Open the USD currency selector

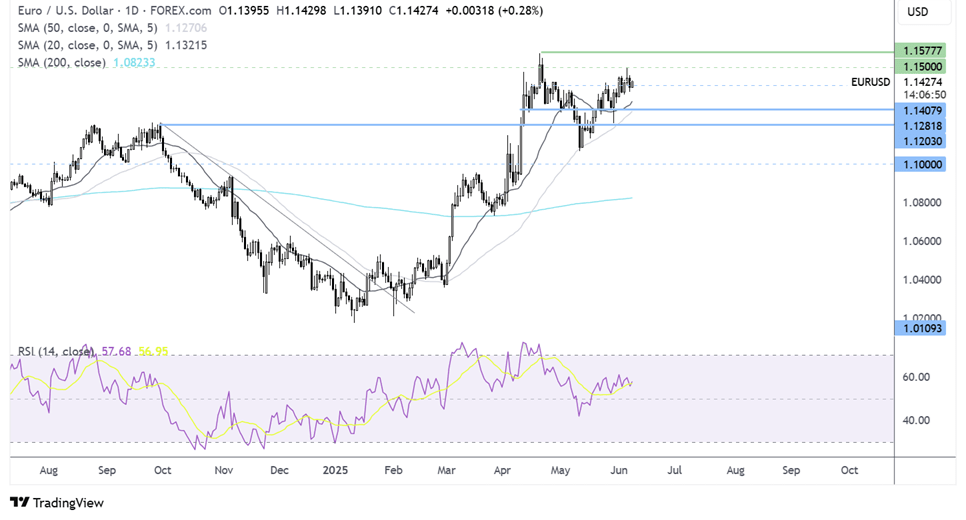[x=916, y=12]
